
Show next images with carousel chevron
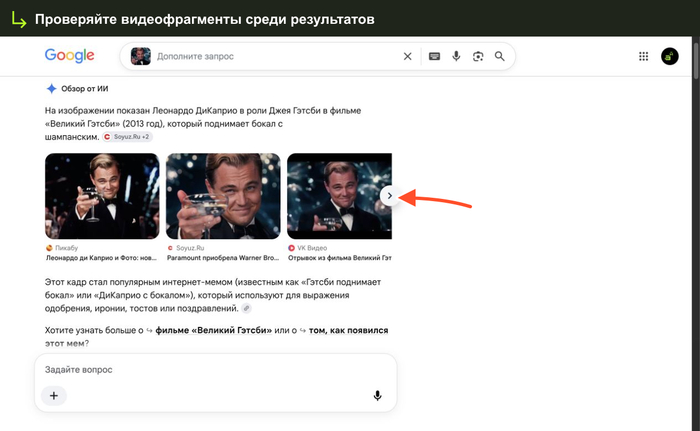pyautogui.click(x=390, y=196)
